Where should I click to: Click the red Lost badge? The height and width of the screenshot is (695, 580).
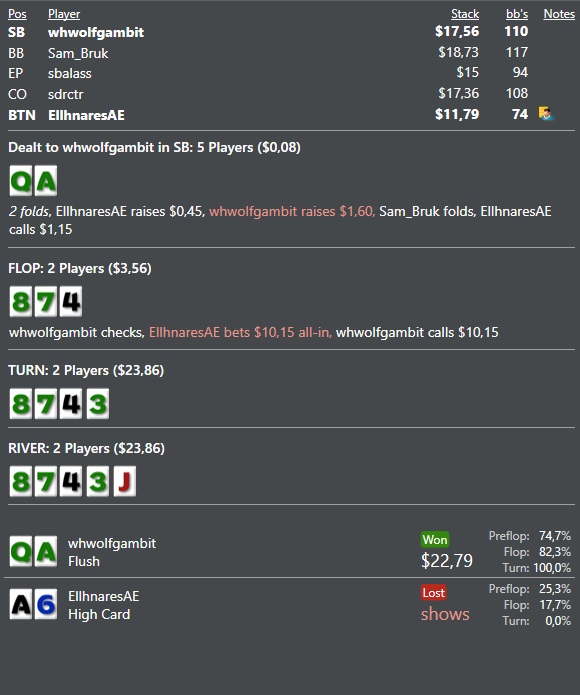(x=433, y=593)
